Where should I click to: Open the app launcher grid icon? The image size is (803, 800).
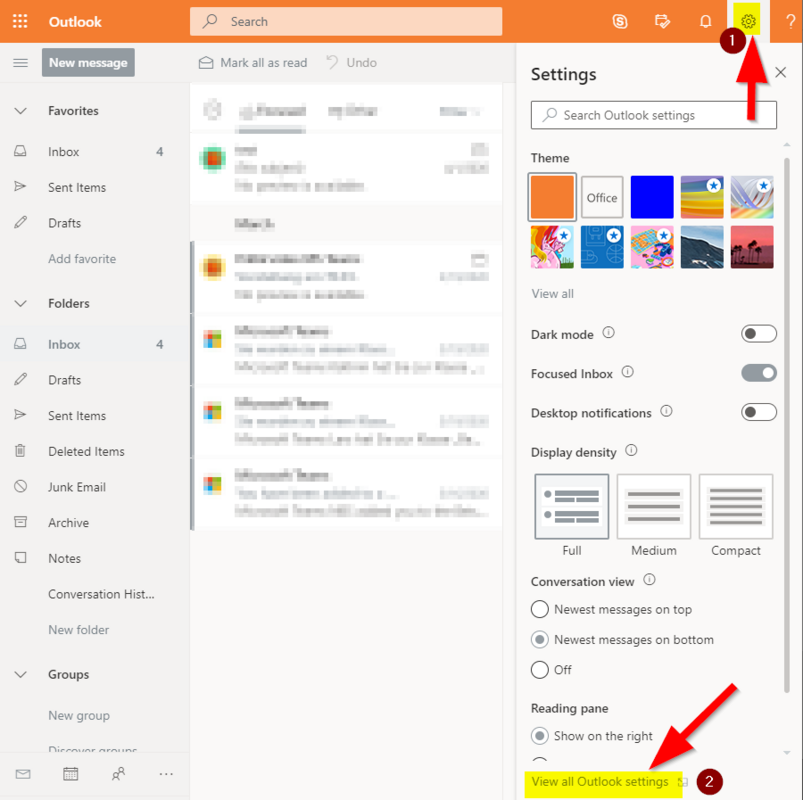[x=20, y=21]
